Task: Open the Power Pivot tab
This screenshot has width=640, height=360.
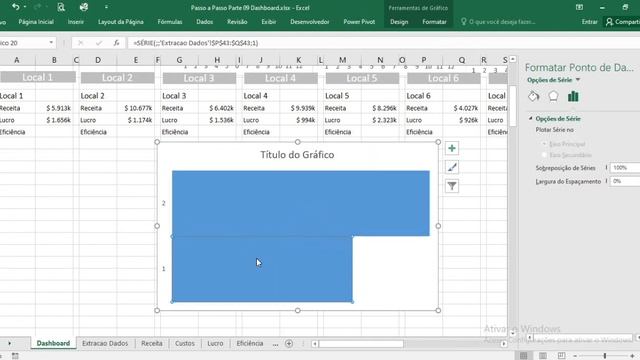Action: pyautogui.click(x=359, y=22)
